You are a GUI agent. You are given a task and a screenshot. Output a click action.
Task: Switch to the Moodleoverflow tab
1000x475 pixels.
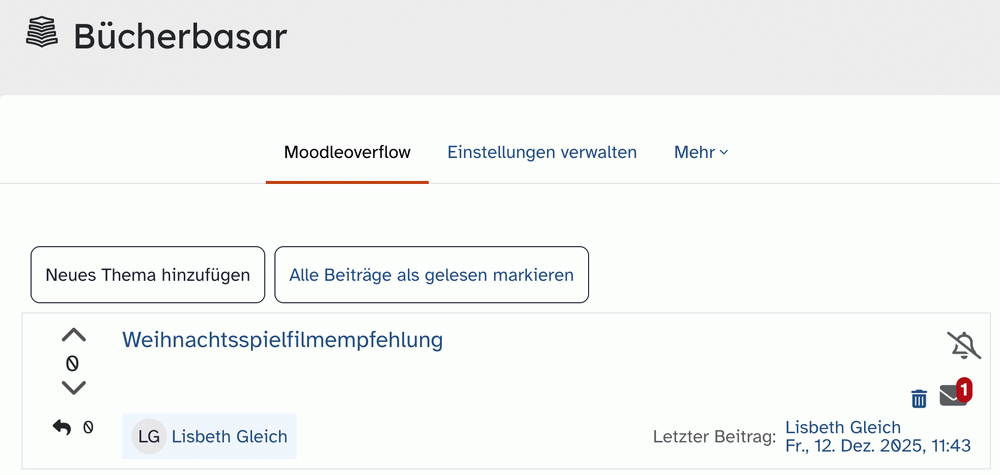point(347,153)
